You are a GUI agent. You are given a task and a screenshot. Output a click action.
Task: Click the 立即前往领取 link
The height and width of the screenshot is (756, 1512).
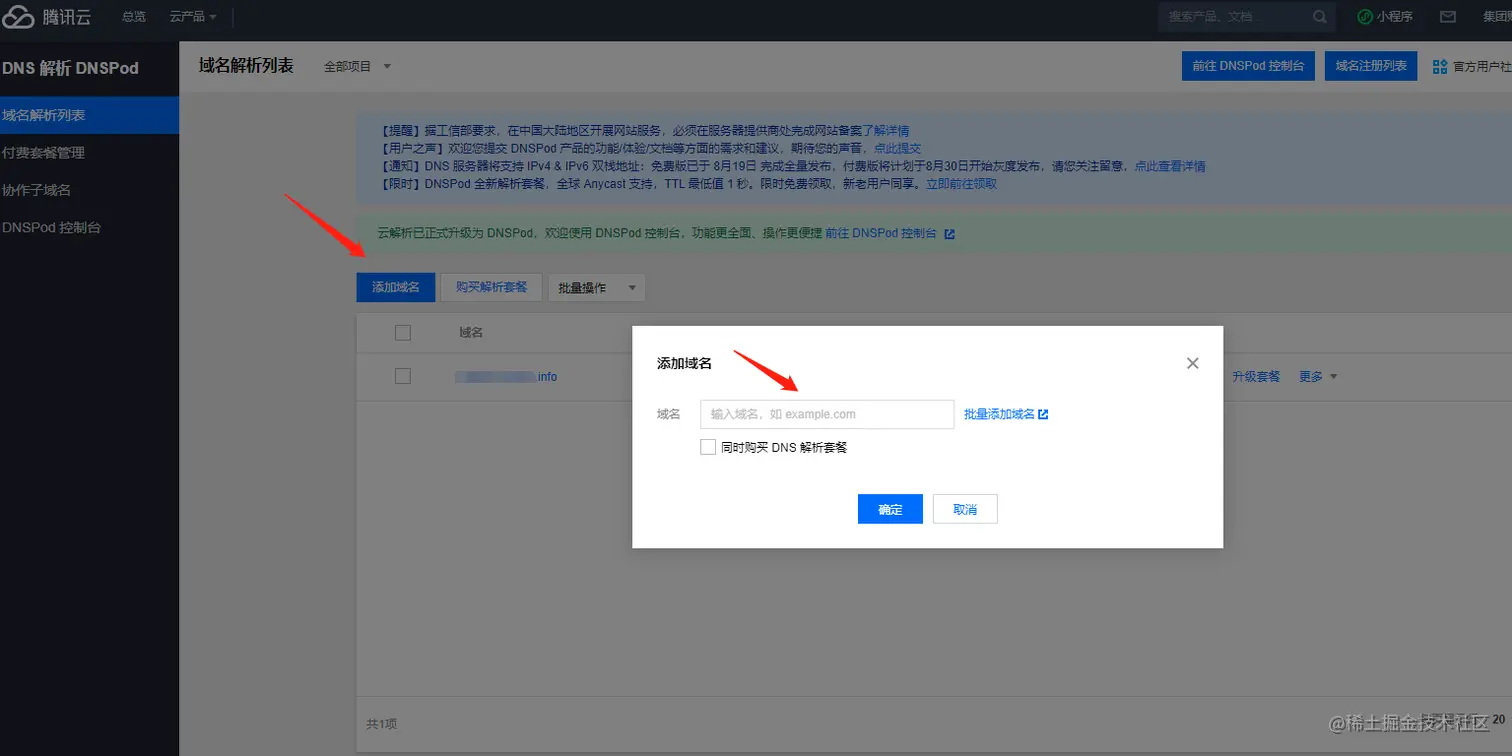pos(961,184)
